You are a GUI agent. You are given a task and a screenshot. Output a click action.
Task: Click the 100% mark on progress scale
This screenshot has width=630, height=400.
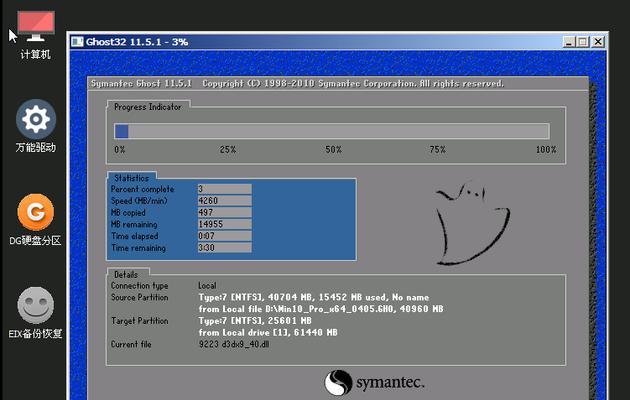pyautogui.click(x=546, y=150)
